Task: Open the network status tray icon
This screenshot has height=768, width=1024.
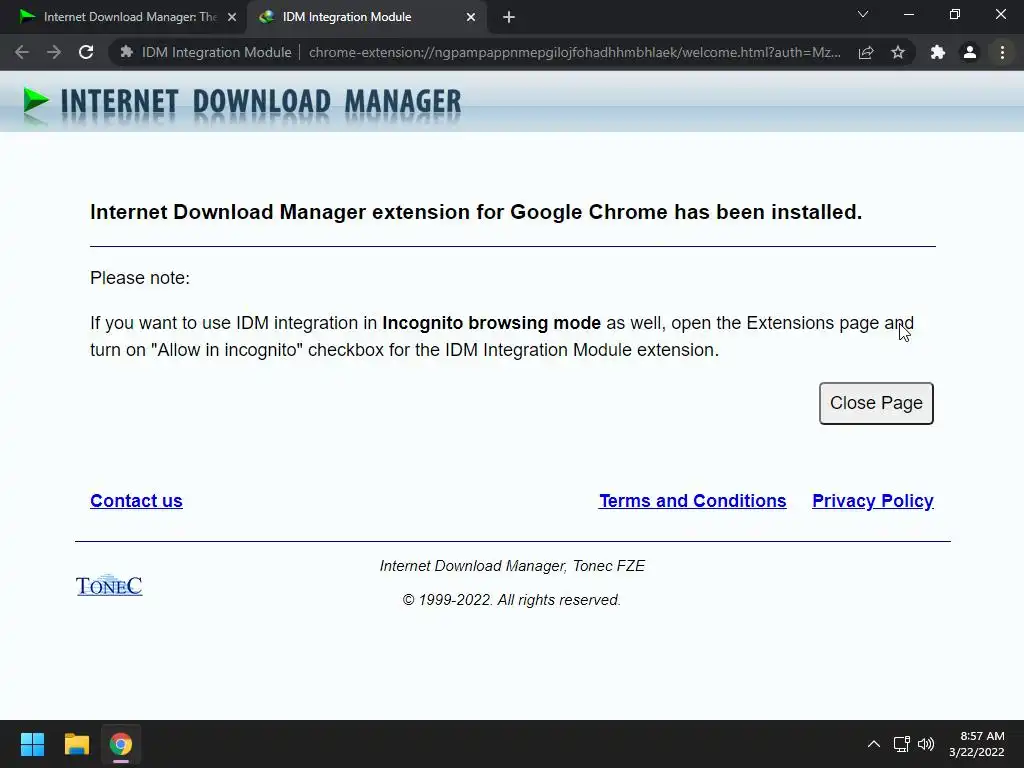Action: [x=902, y=744]
